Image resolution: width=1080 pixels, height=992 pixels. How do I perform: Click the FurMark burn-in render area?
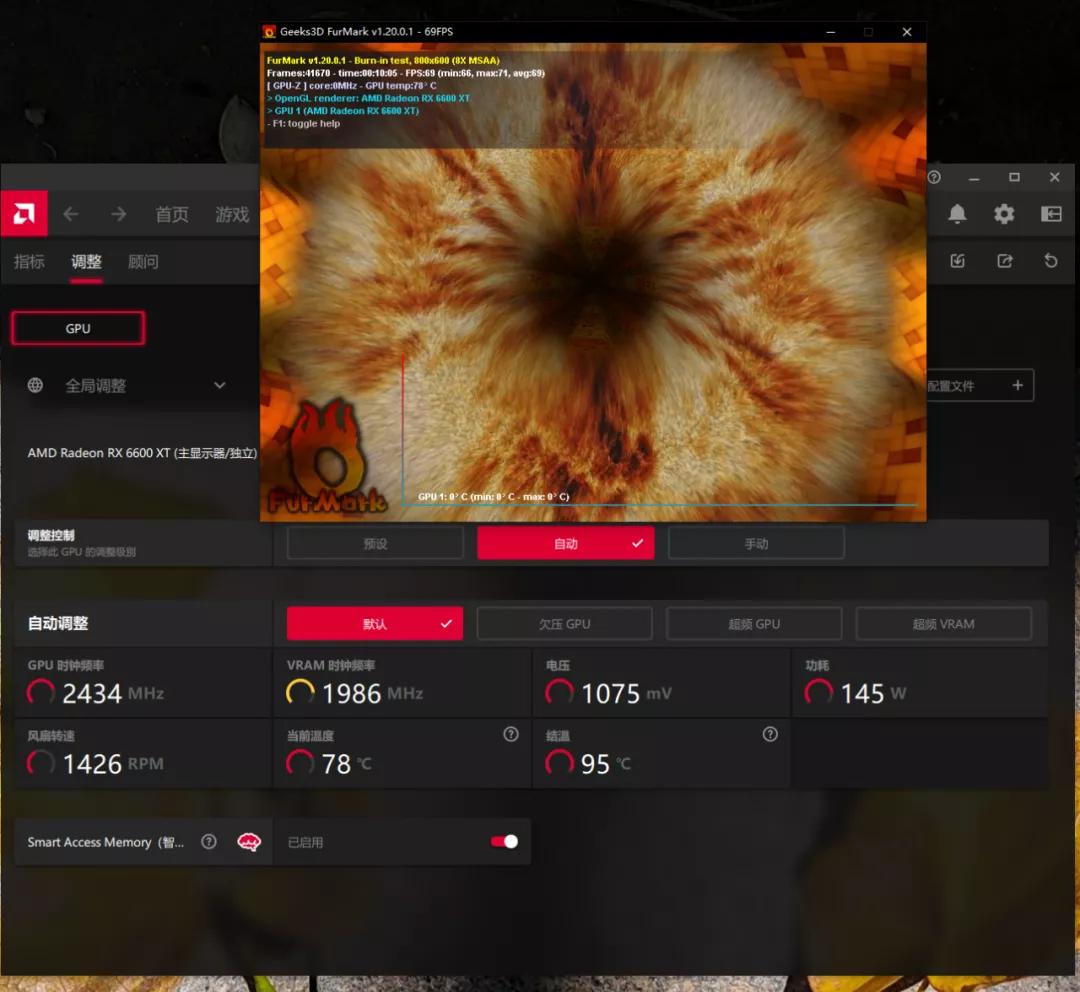tap(593, 282)
